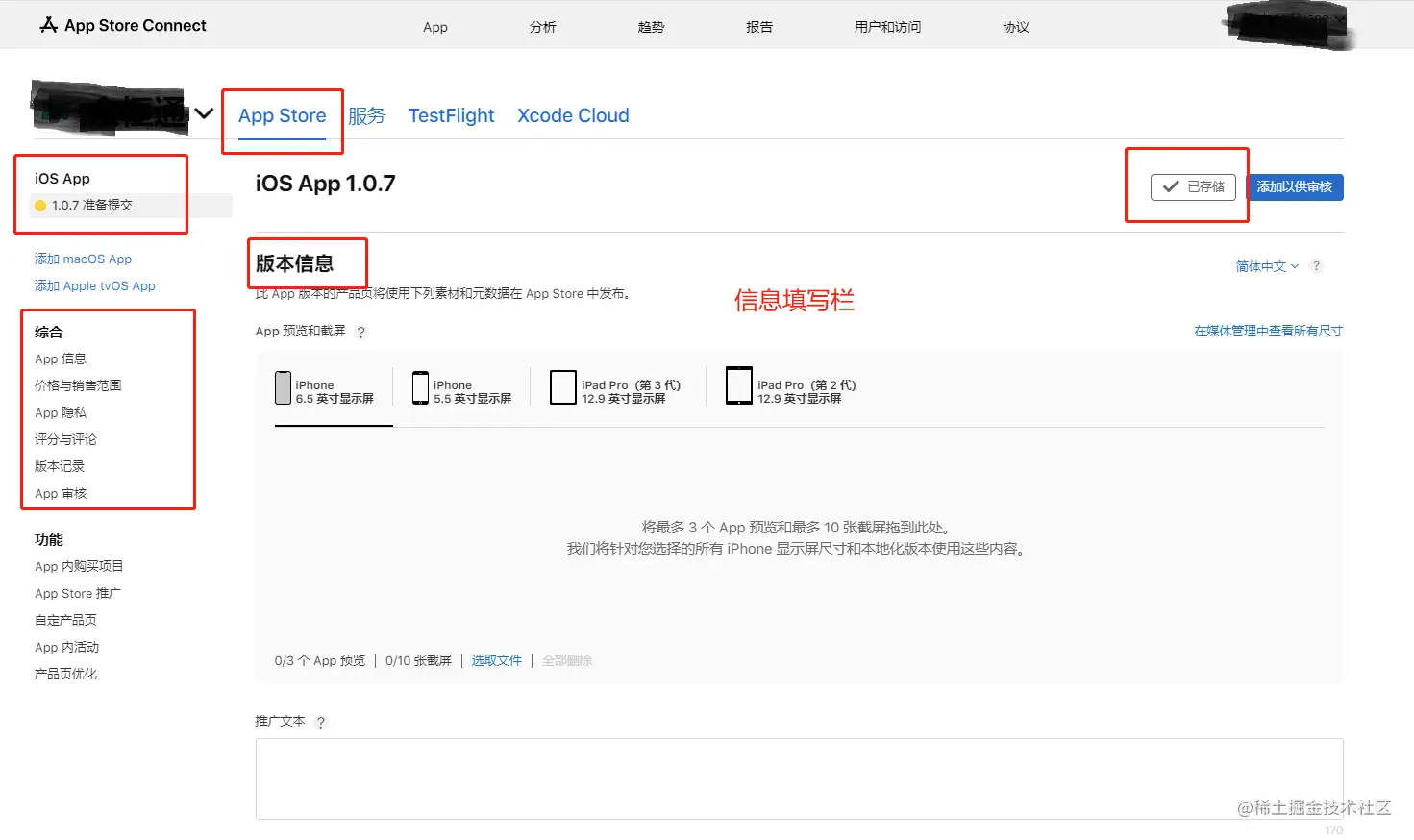Click the 添加 macOS App link

[83, 259]
